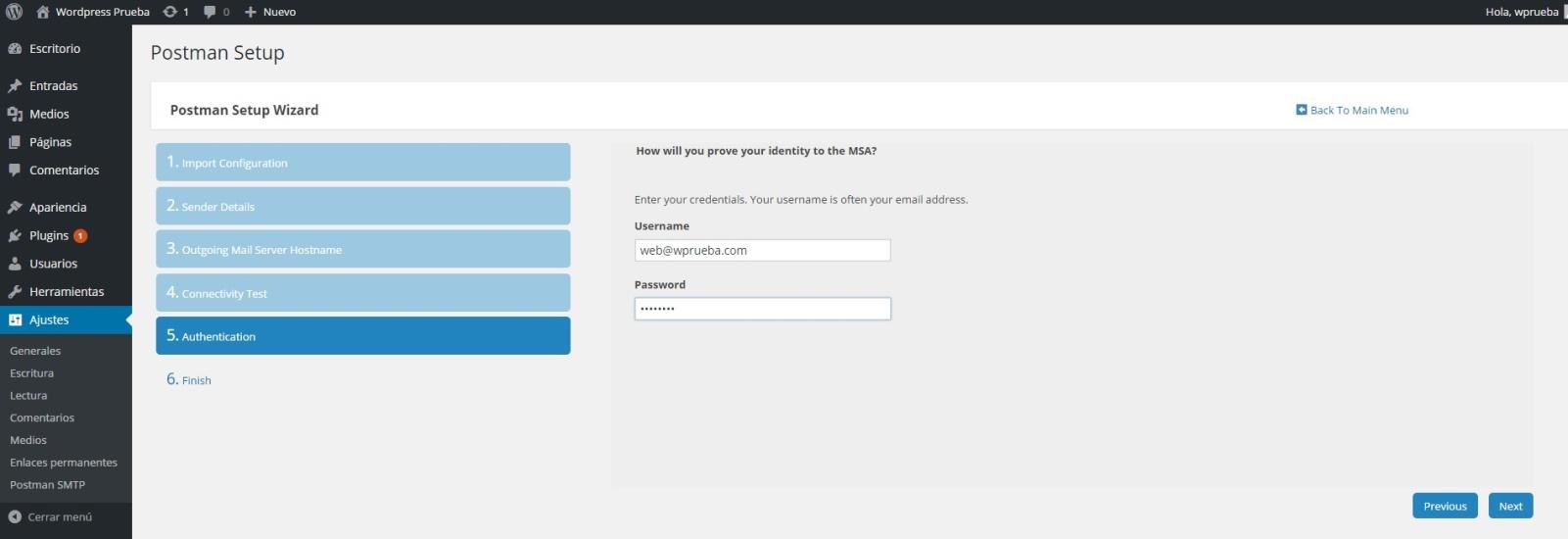Click the Apariencia paintbrush icon

(x=15, y=207)
